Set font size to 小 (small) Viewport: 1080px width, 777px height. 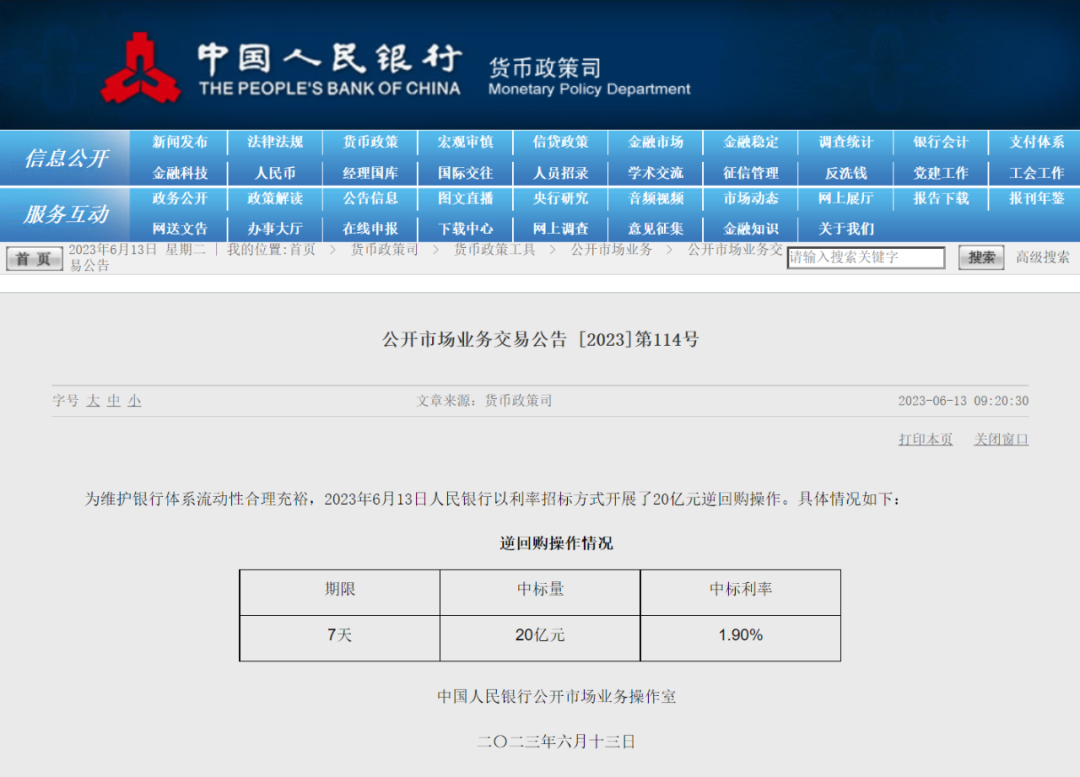point(134,401)
